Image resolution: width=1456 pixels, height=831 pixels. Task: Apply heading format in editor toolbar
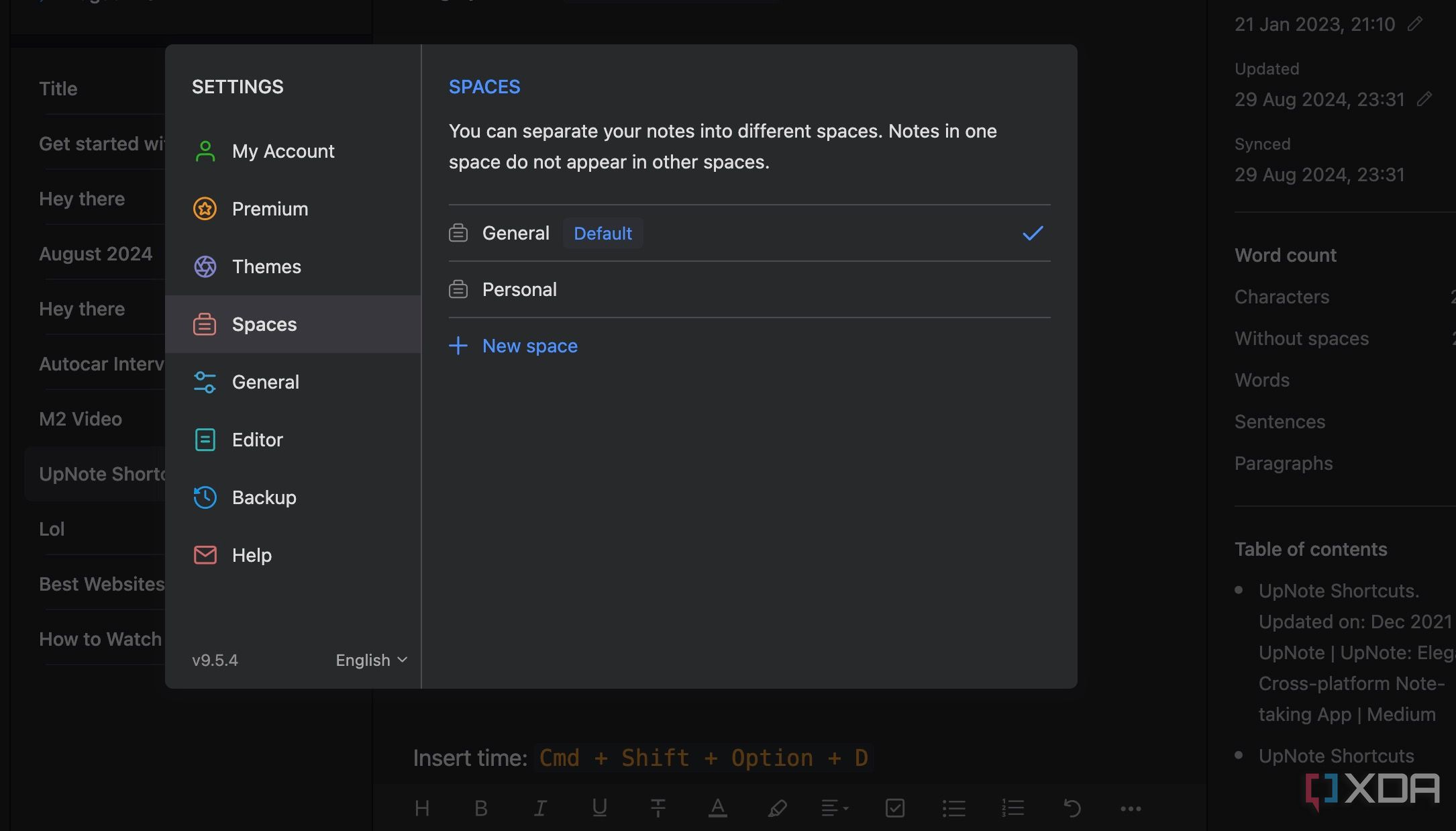tap(422, 808)
